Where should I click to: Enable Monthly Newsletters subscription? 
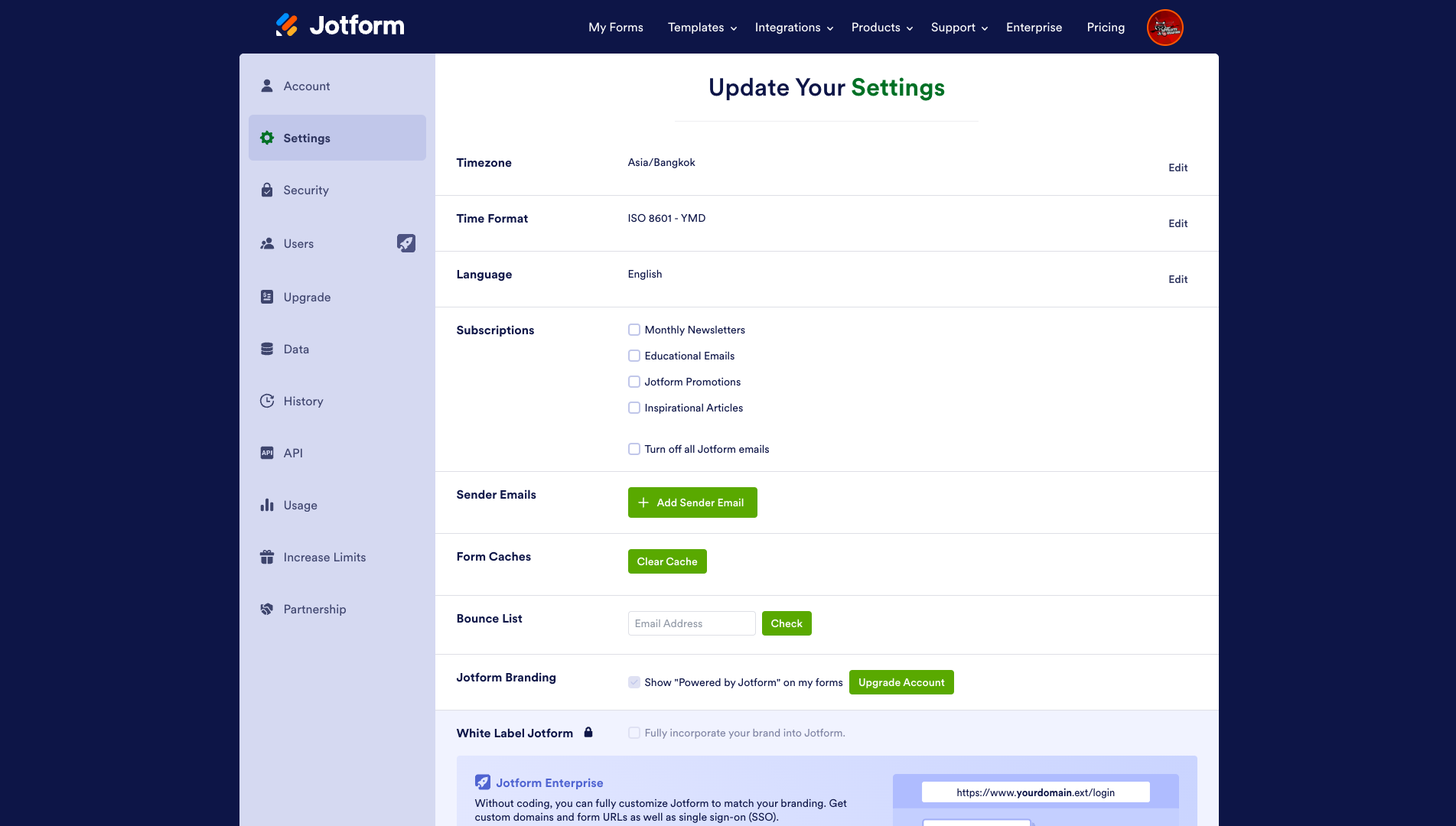click(x=634, y=330)
